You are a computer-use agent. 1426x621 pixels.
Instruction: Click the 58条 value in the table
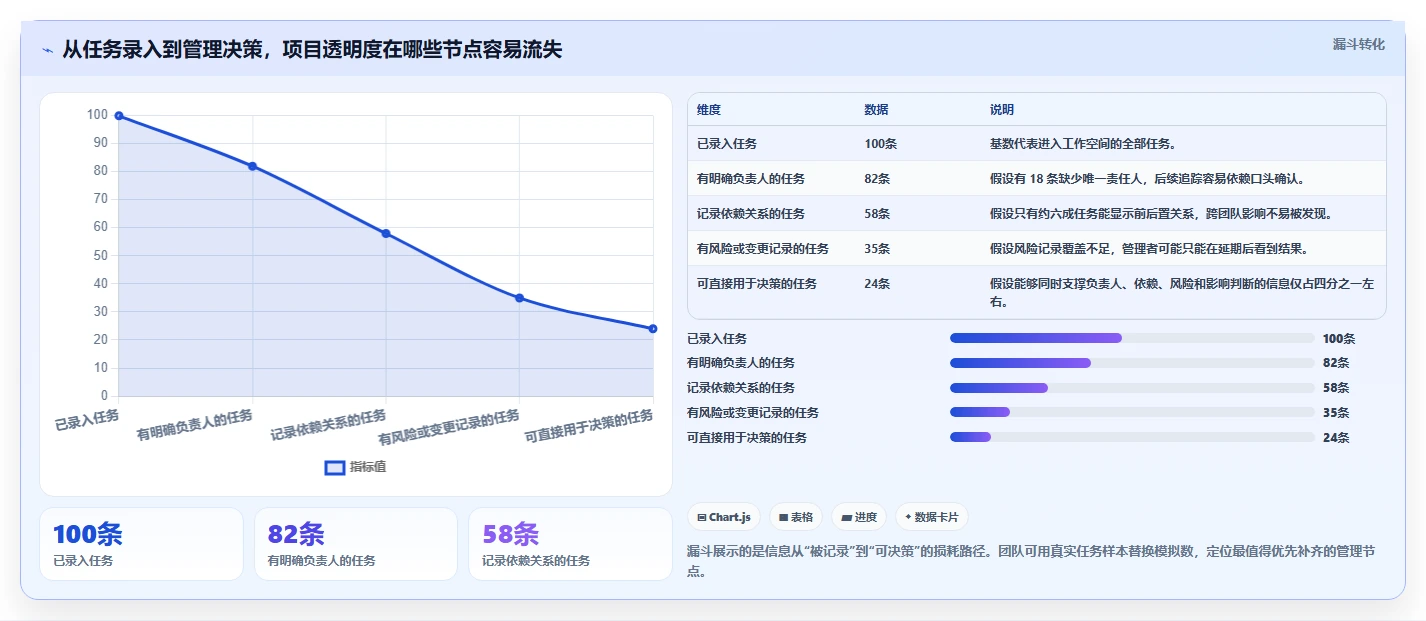[877, 214]
